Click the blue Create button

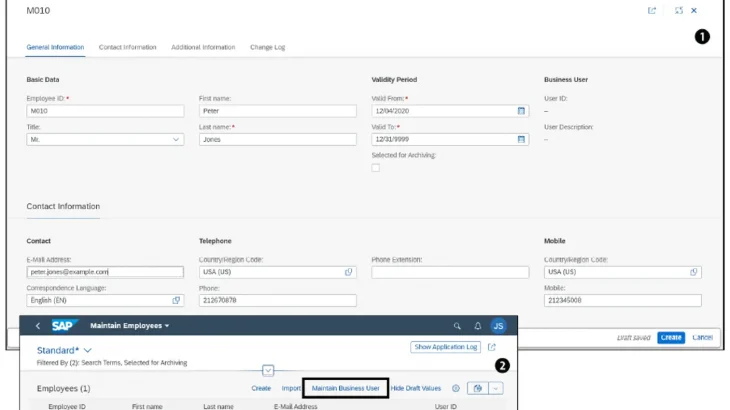click(x=671, y=337)
